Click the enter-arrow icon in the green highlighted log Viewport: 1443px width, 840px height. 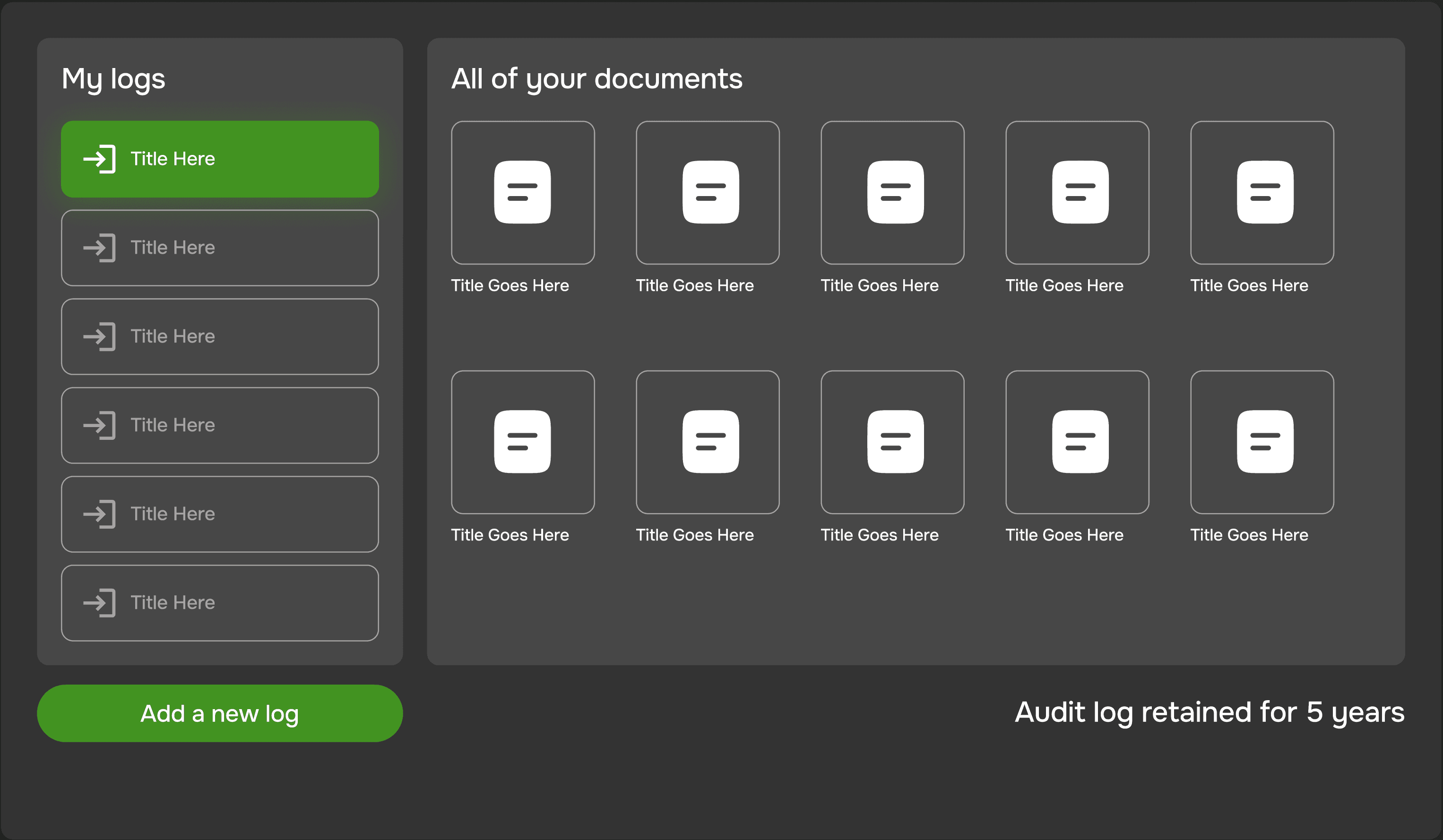[100, 159]
